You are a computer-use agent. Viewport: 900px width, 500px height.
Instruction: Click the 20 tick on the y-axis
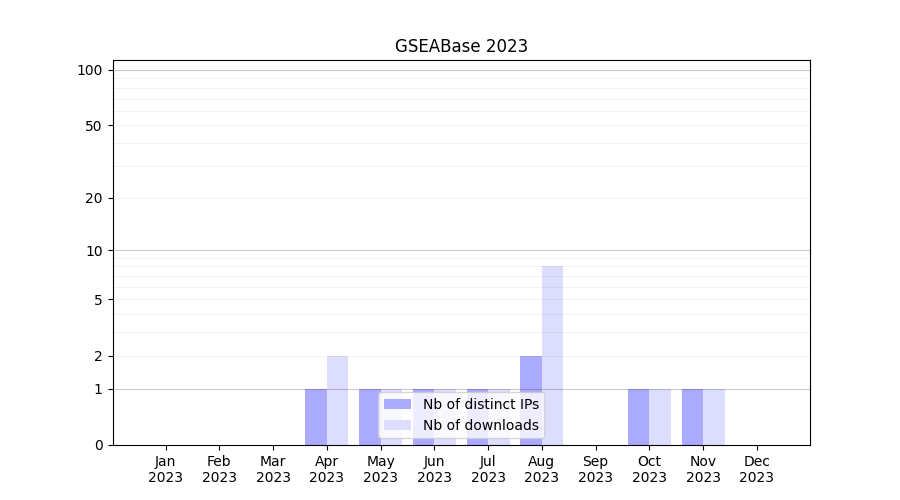pyautogui.click(x=94, y=198)
